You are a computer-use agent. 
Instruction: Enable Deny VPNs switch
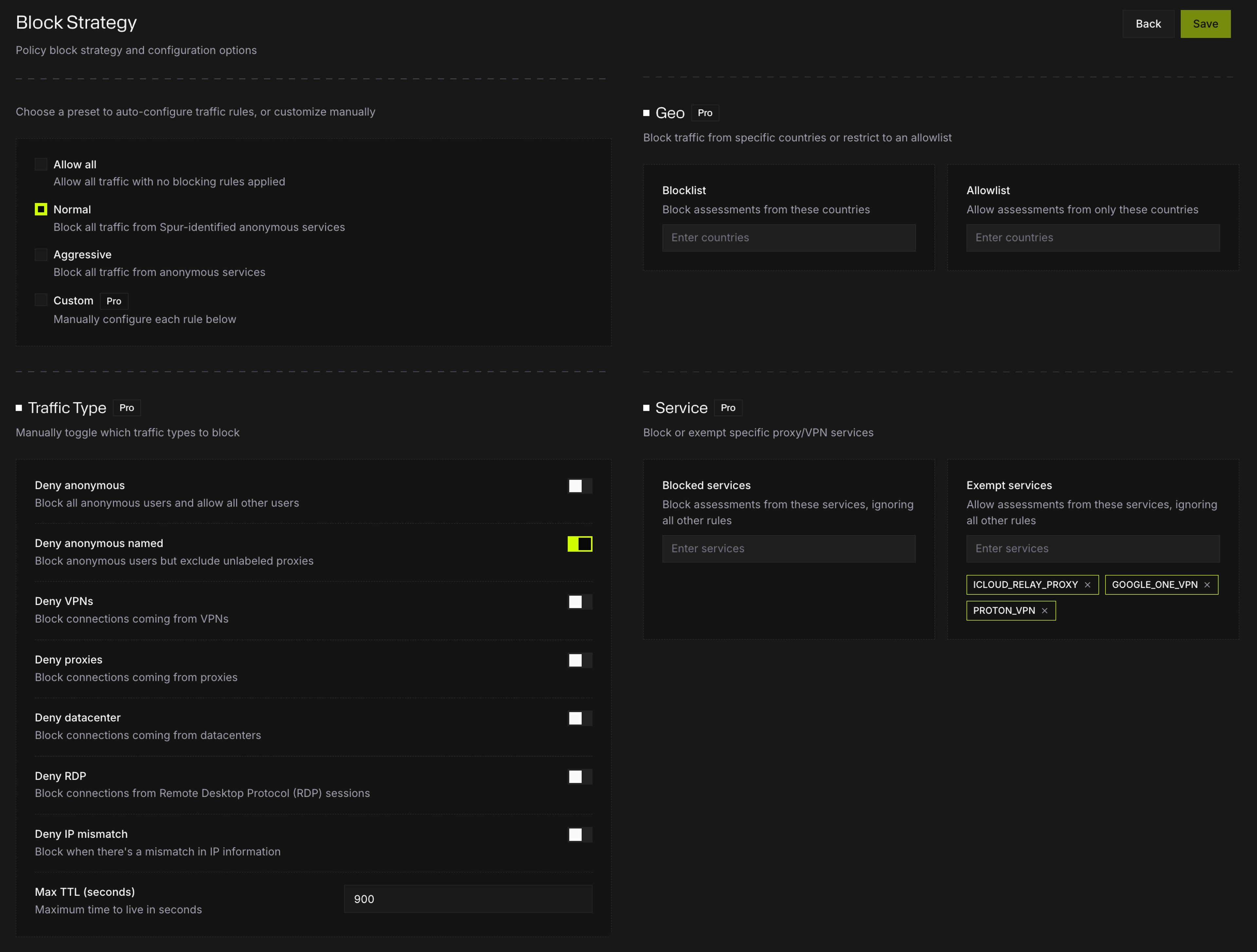580,602
